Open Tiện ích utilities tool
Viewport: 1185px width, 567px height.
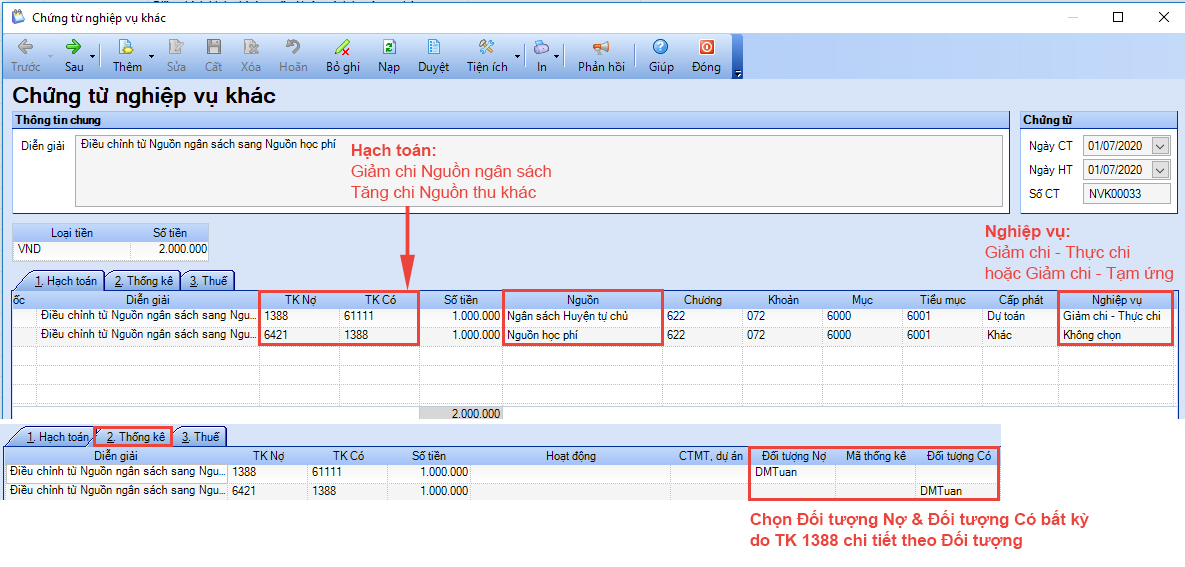[x=487, y=56]
